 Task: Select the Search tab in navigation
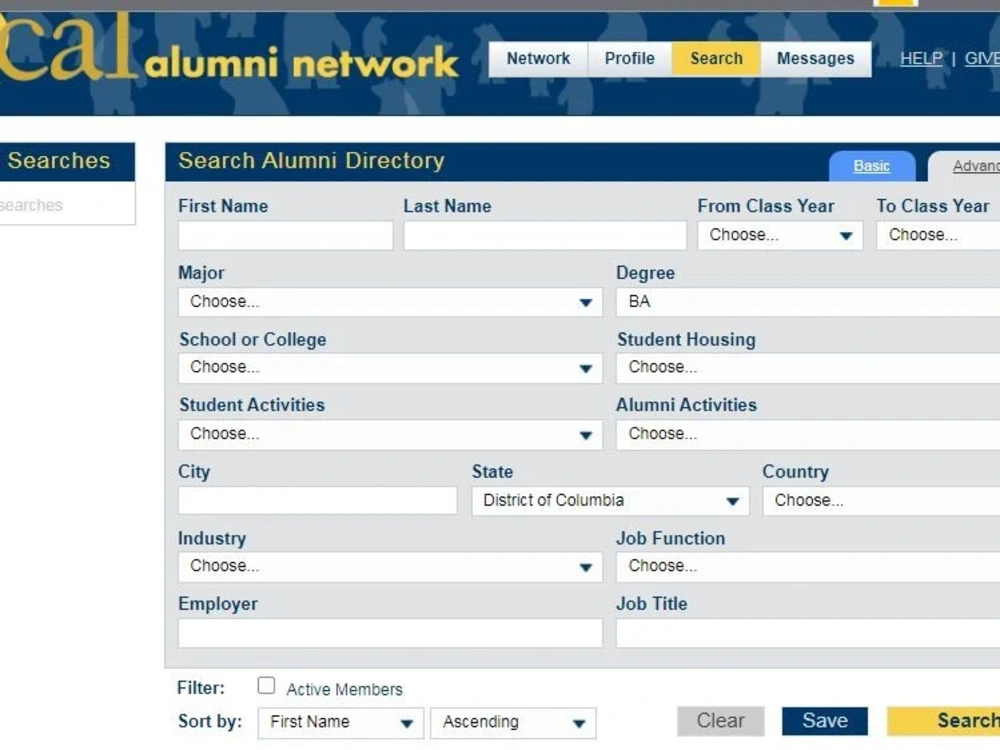716,59
